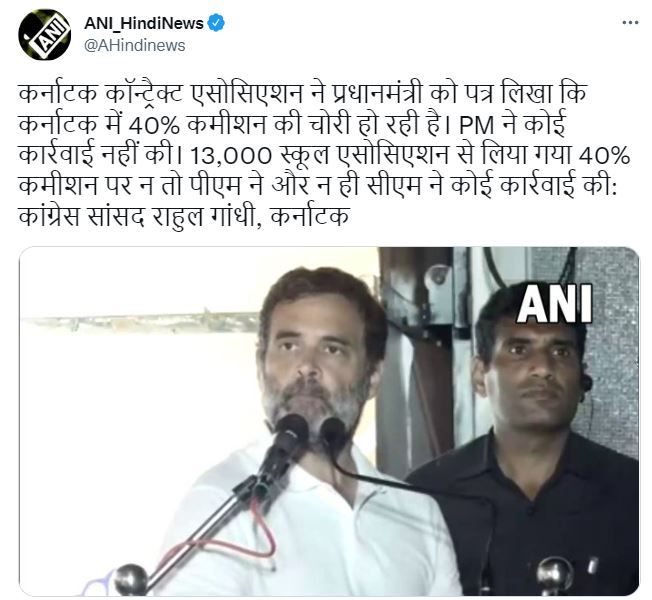Screen dimensions: 652x600
Task: Click the word प्रधानमंत्री in the tweet
Action: [x=375, y=95]
